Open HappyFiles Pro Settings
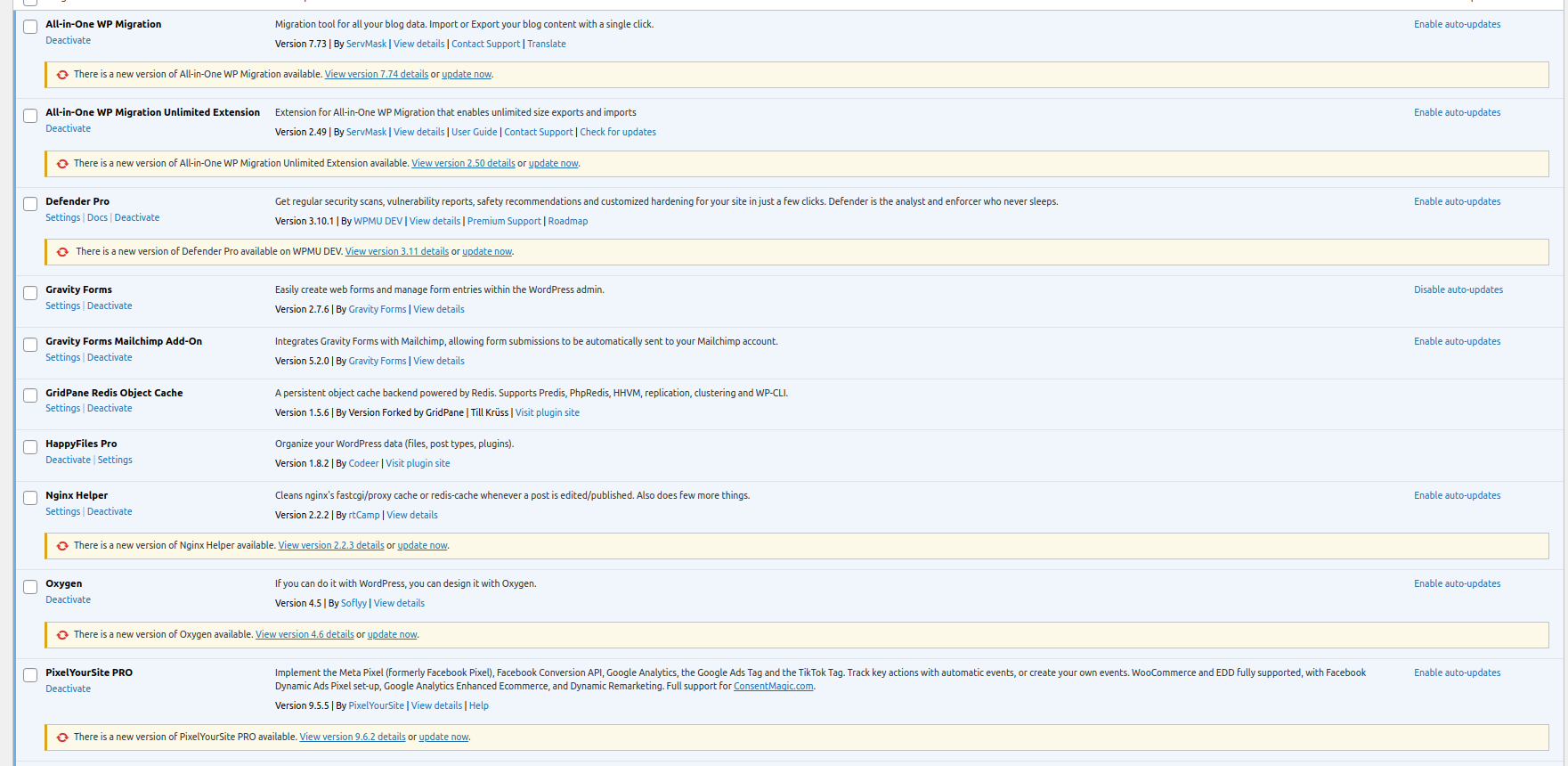Image resolution: width=1568 pixels, height=766 pixels. (115, 460)
